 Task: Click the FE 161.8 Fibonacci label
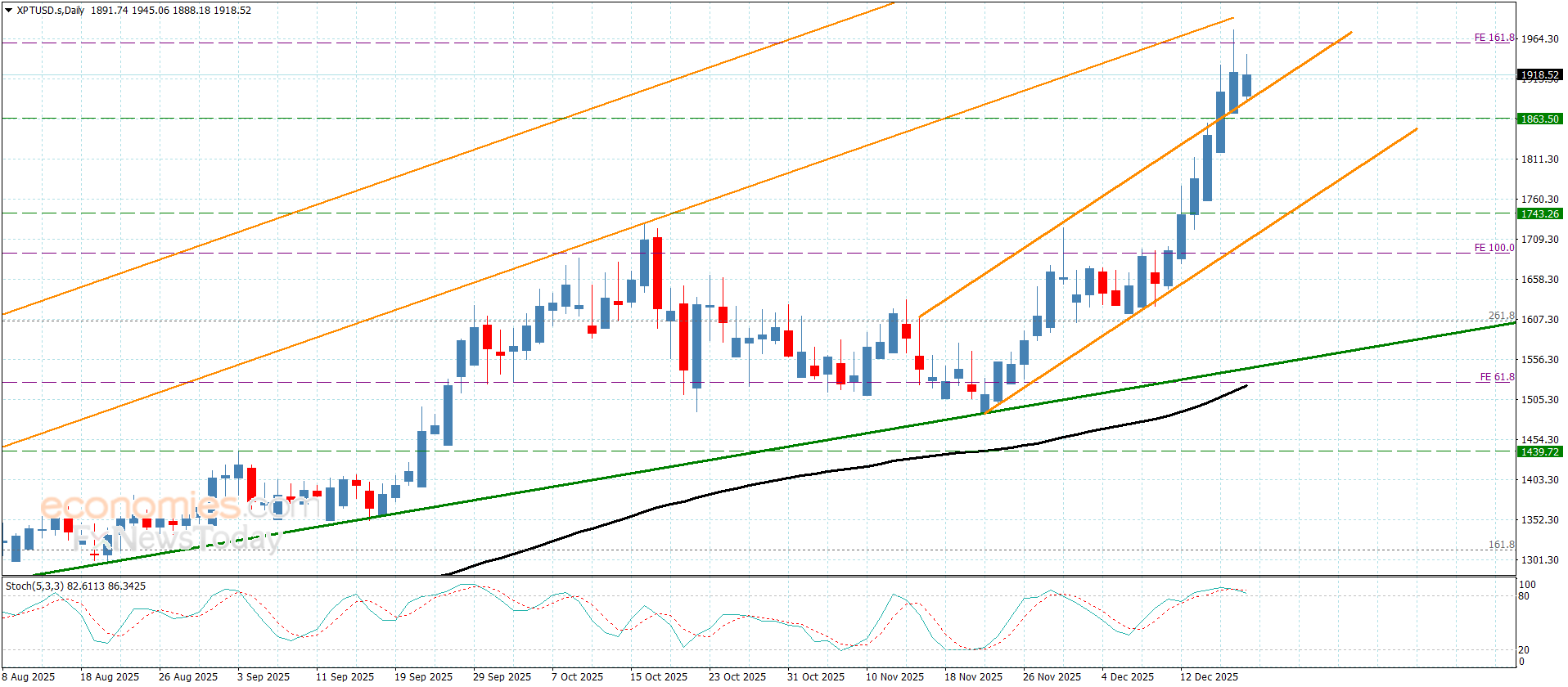1494,38
